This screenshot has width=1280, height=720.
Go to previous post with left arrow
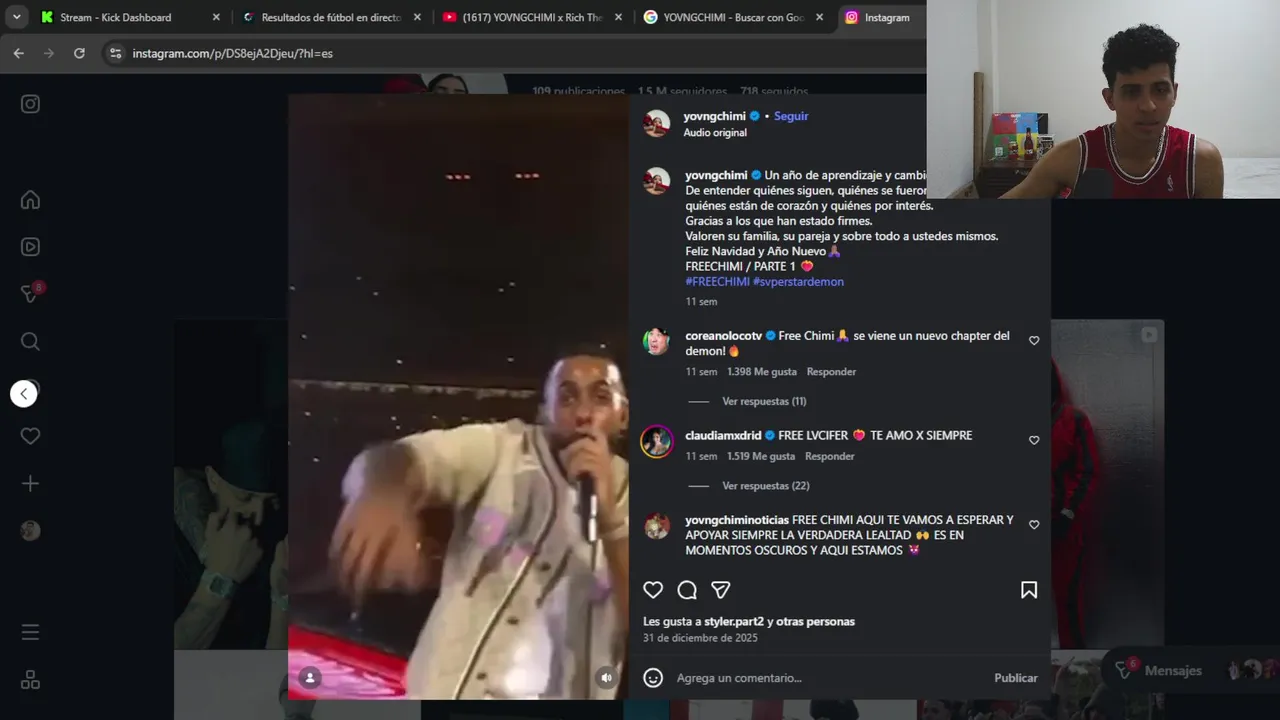click(x=24, y=394)
